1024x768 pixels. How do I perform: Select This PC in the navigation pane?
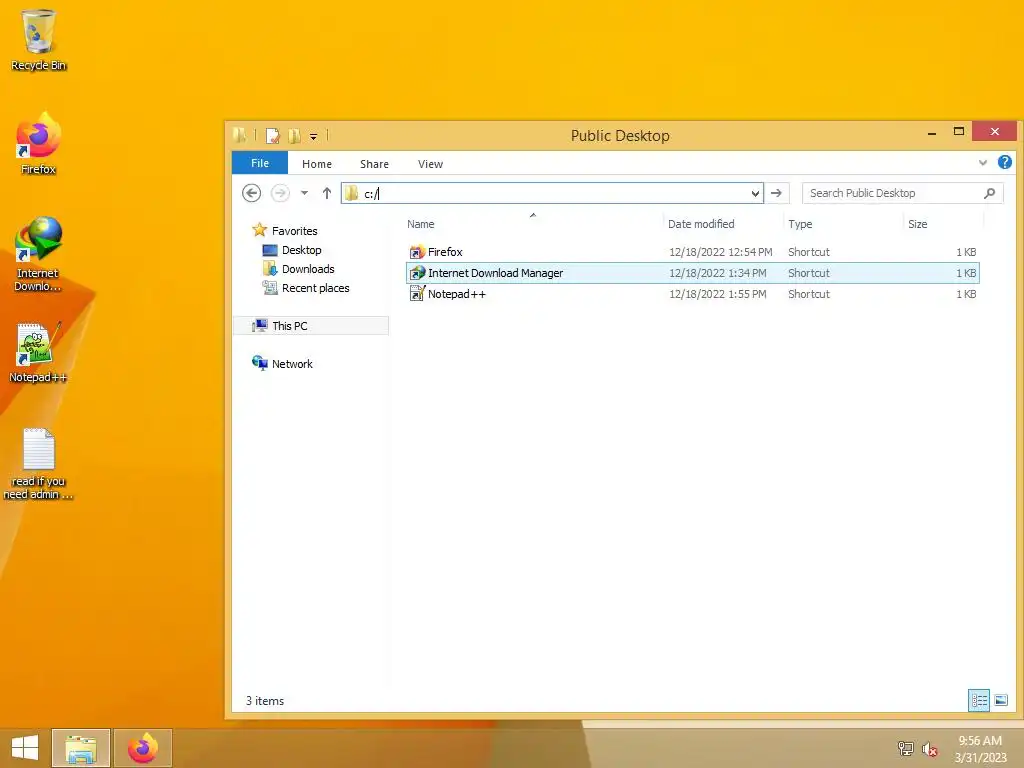pos(311,325)
